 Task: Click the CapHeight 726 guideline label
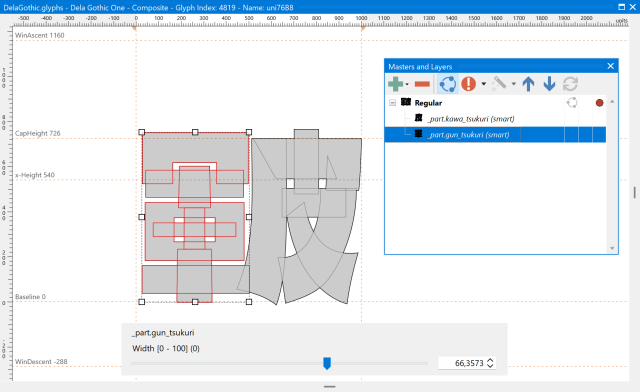point(38,134)
